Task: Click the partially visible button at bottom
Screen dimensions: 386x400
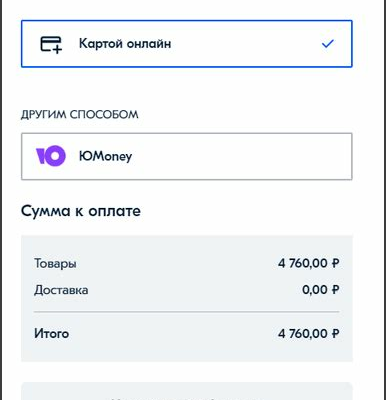Action: click(187, 391)
